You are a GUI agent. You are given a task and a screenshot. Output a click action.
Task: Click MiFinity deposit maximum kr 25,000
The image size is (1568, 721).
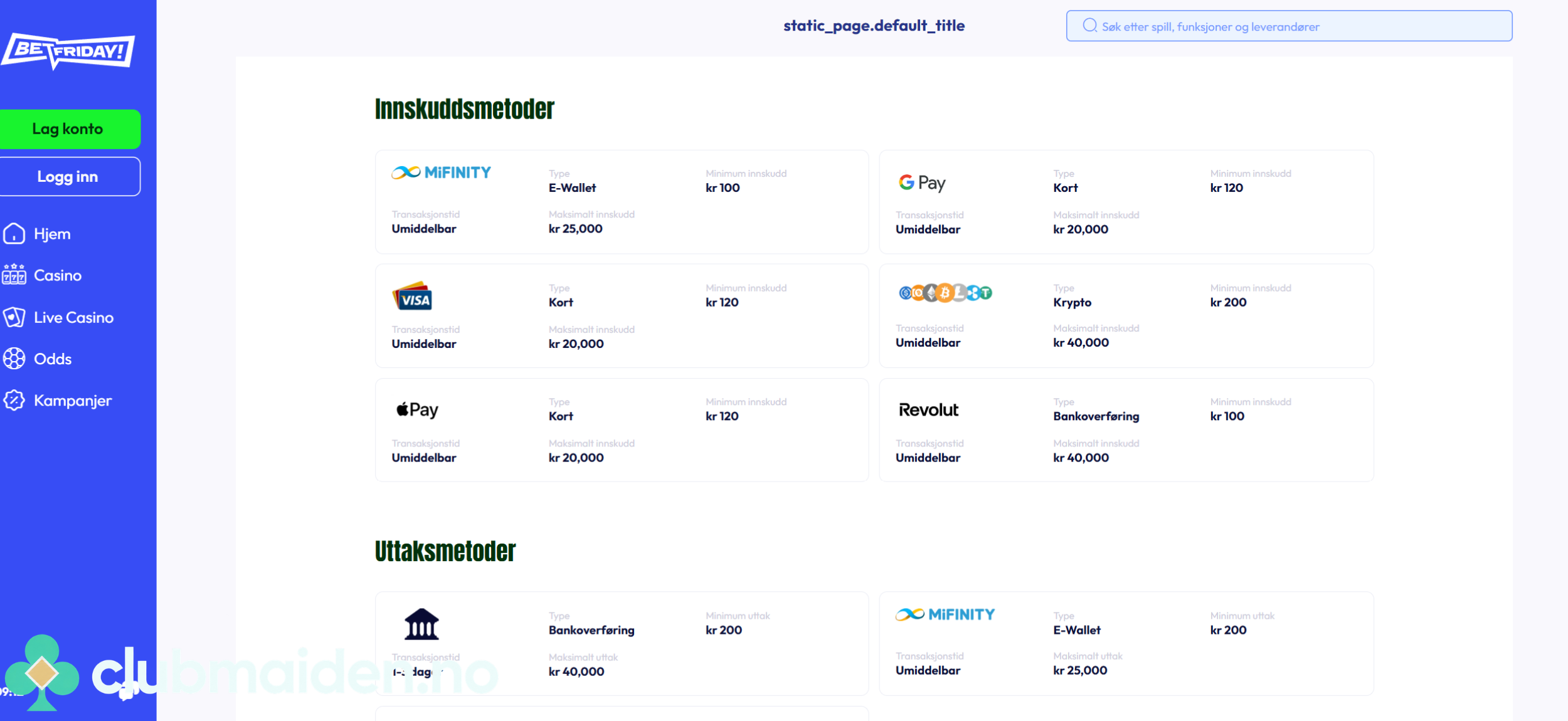click(x=575, y=229)
